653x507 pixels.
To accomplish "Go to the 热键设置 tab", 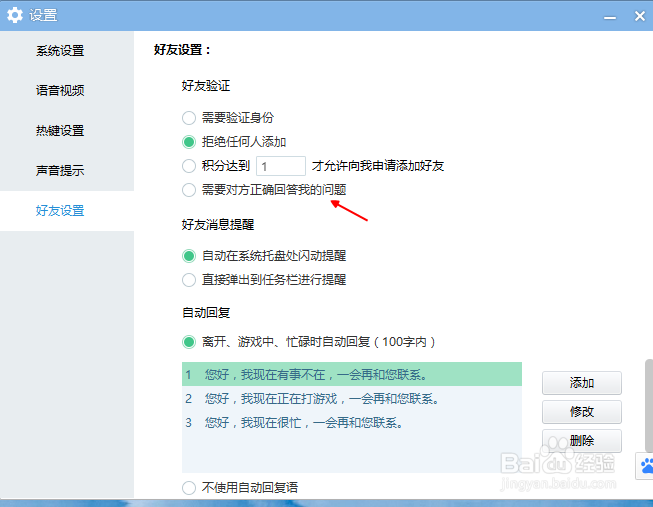I will tap(60, 130).
